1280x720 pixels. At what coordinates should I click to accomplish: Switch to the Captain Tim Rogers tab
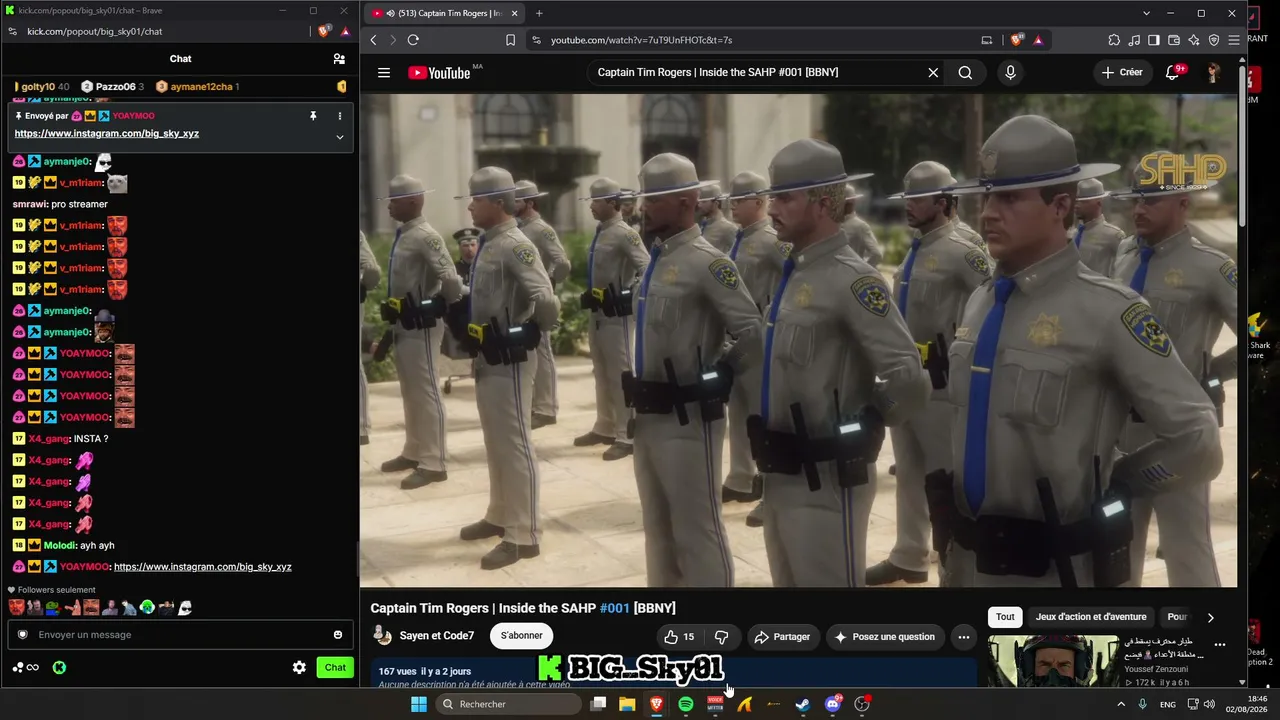point(444,13)
